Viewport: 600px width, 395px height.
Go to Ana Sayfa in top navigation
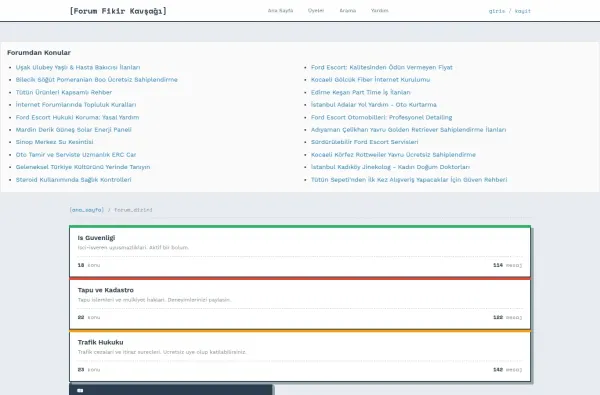(x=280, y=11)
